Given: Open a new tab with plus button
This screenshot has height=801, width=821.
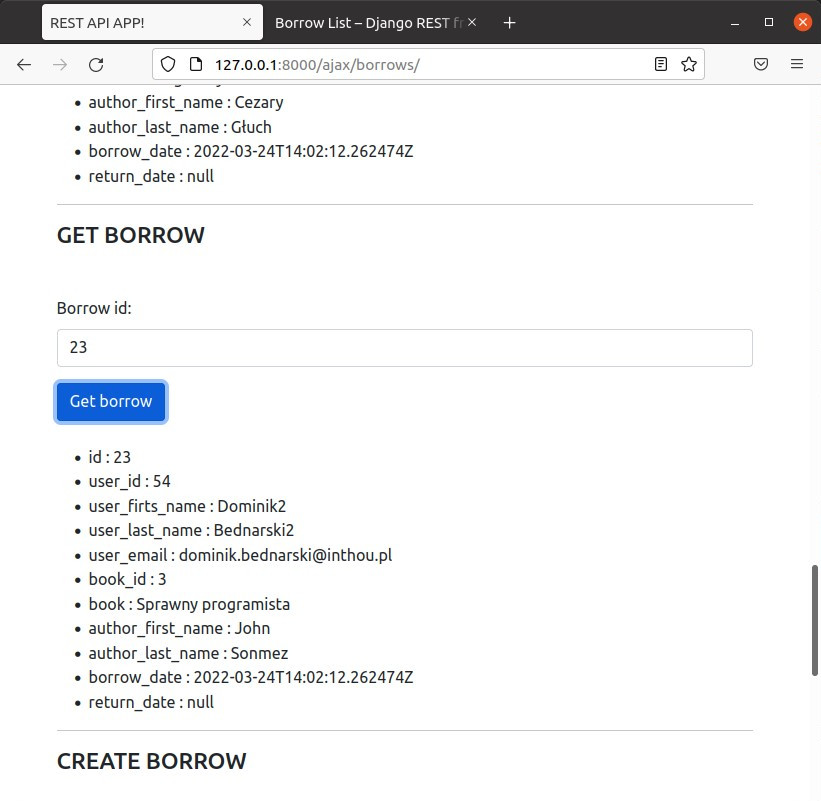Looking at the screenshot, I should (509, 22).
